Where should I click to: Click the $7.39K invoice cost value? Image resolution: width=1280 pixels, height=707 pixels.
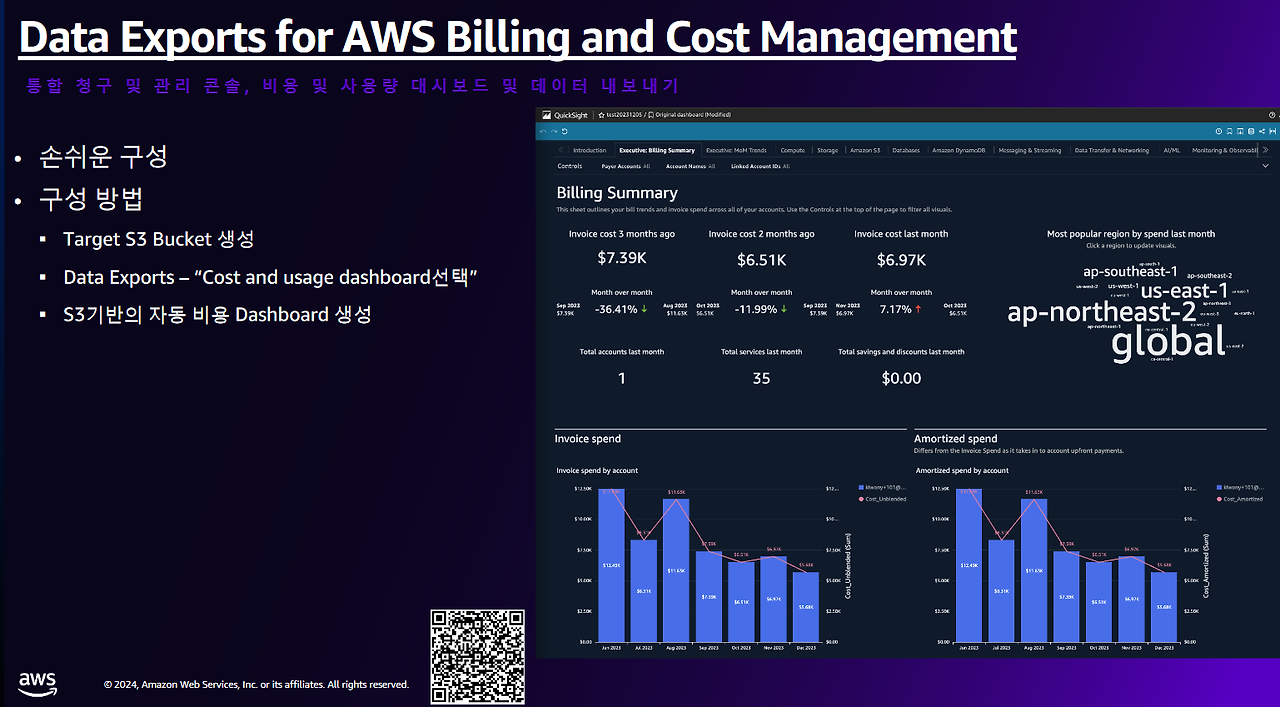(621, 259)
